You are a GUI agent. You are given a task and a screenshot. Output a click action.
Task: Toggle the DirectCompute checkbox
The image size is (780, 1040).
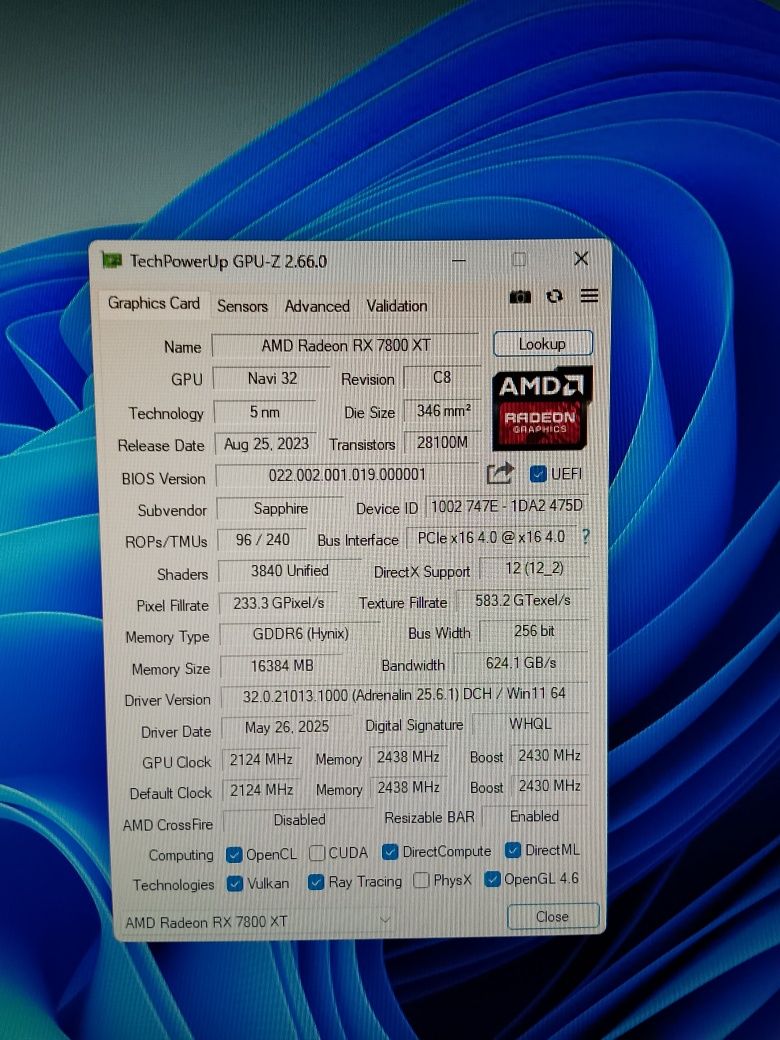[390, 851]
